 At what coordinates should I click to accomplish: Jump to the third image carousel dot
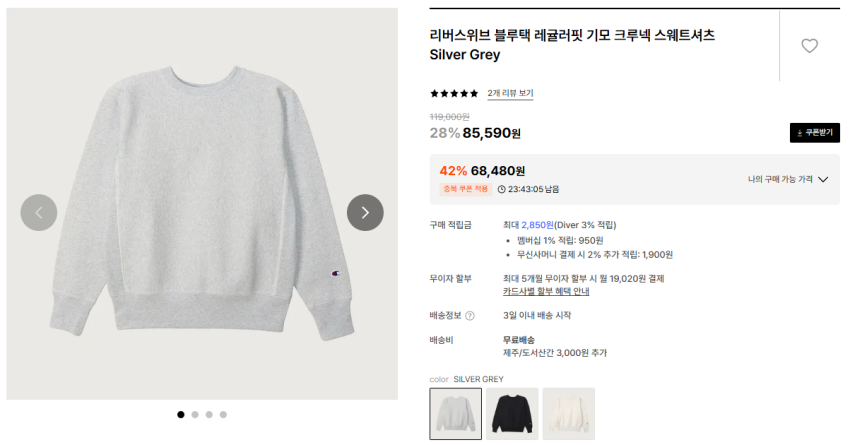coord(209,414)
